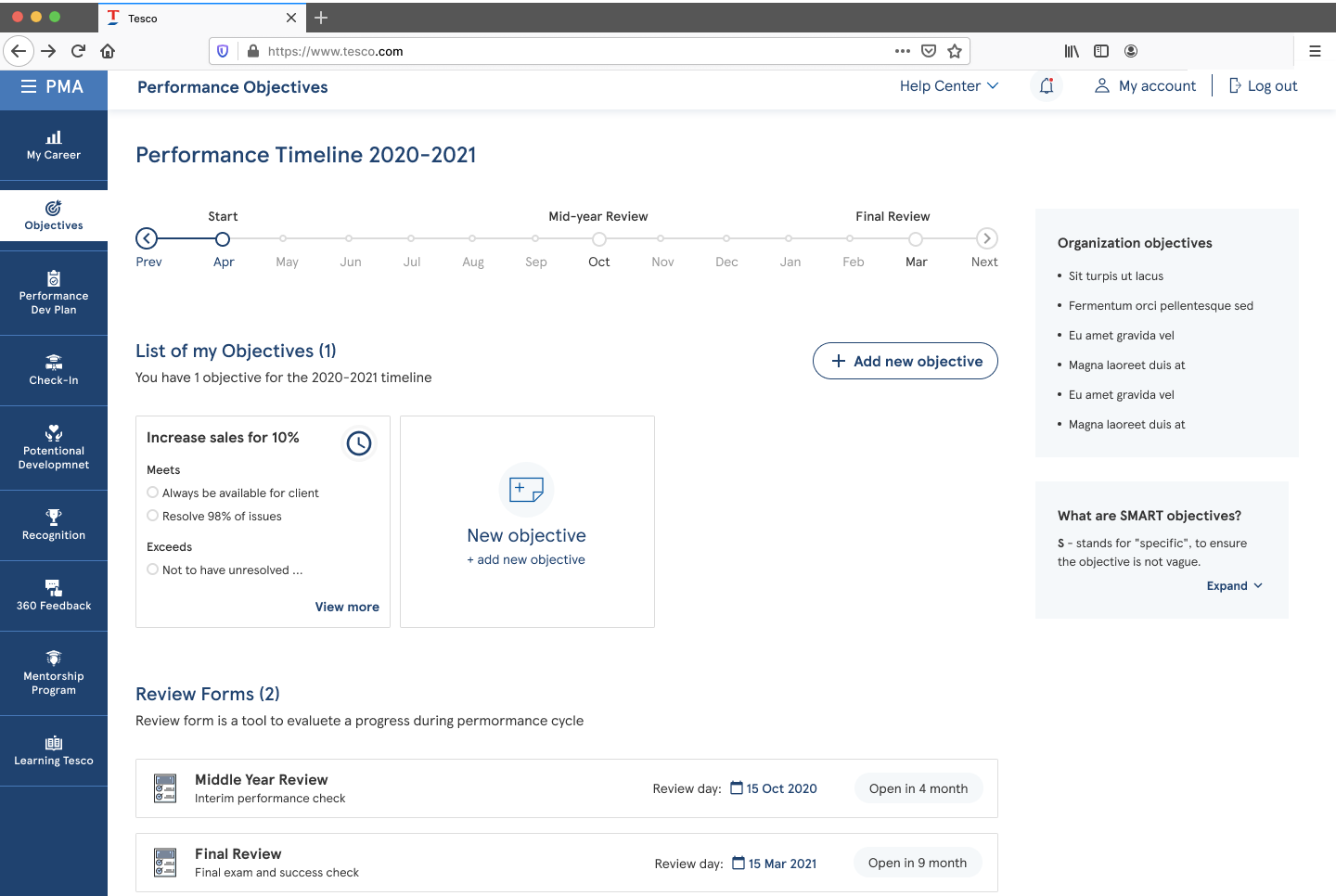Click calendar icon beside 15 Mar 2021

pyautogui.click(x=739, y=863)
